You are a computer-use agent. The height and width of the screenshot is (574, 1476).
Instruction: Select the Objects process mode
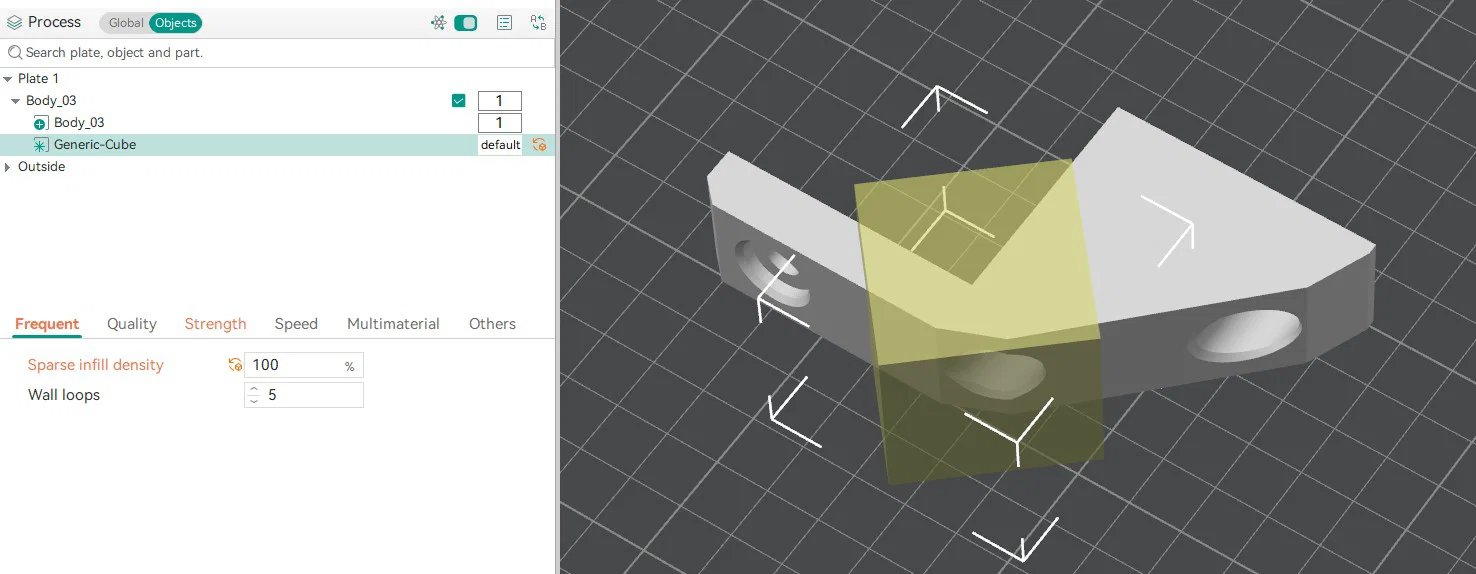point(176,23)
